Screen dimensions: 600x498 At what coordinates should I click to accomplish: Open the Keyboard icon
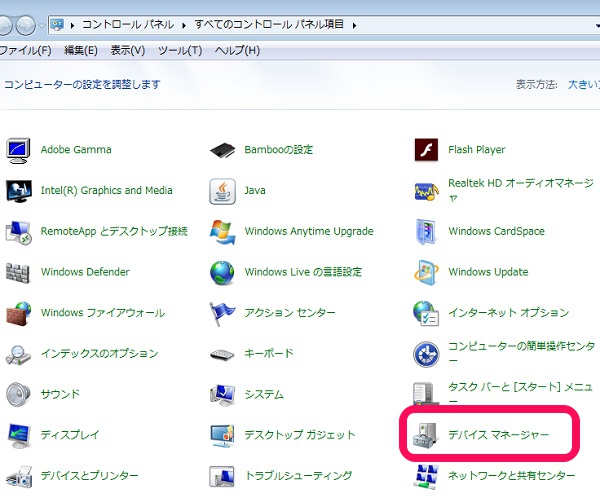pos(222,354)
